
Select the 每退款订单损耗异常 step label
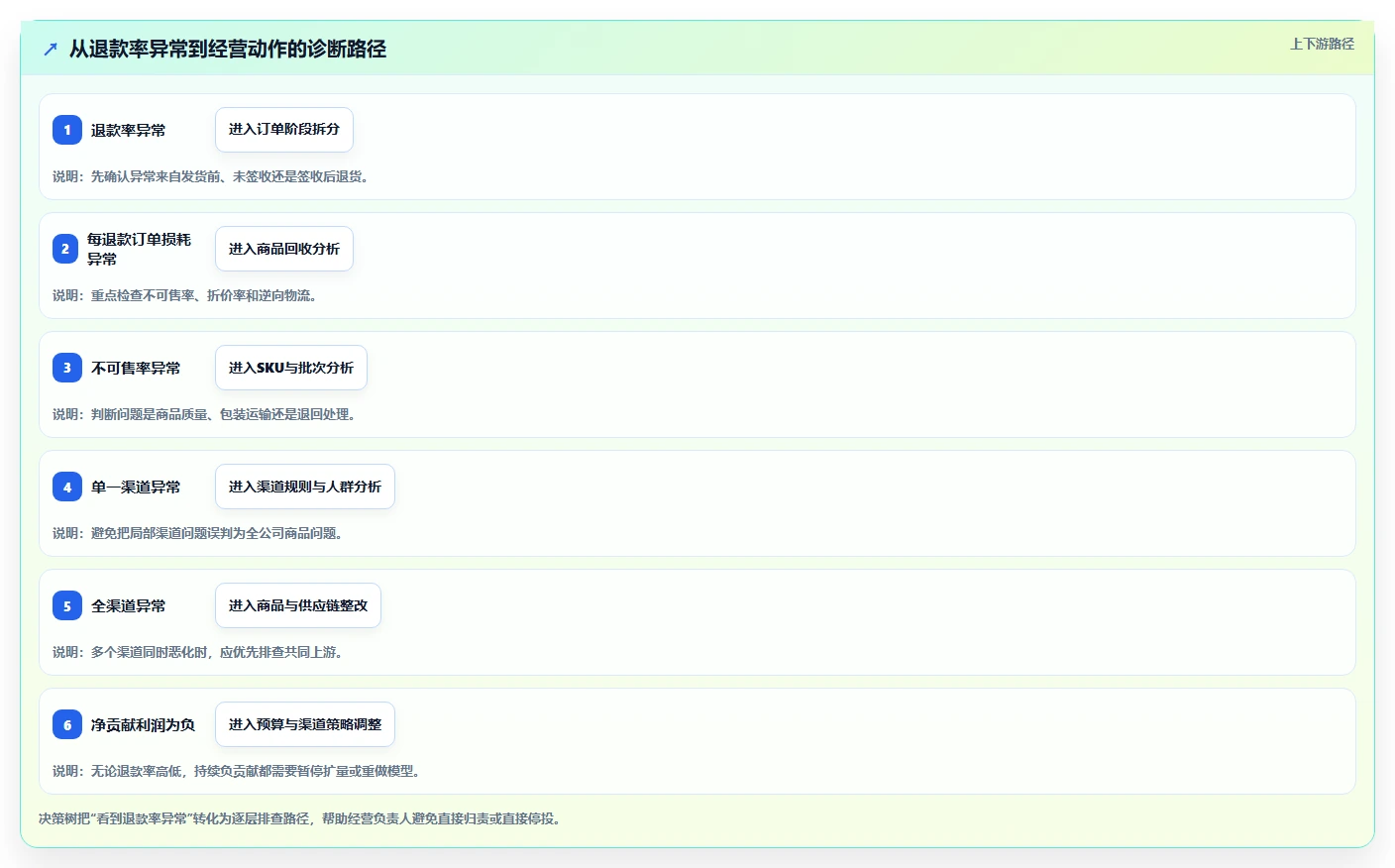[140, 249]
